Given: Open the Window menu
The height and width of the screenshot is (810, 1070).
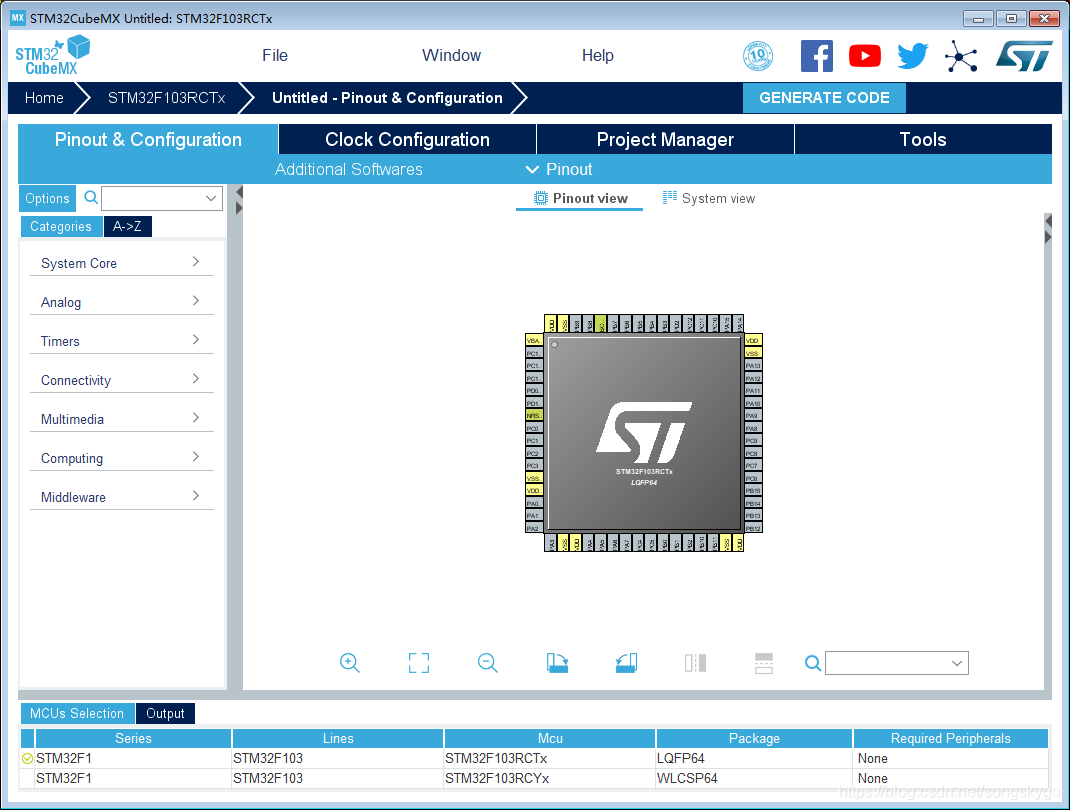Looking at the screenshot, I should [x=450, y=55].
